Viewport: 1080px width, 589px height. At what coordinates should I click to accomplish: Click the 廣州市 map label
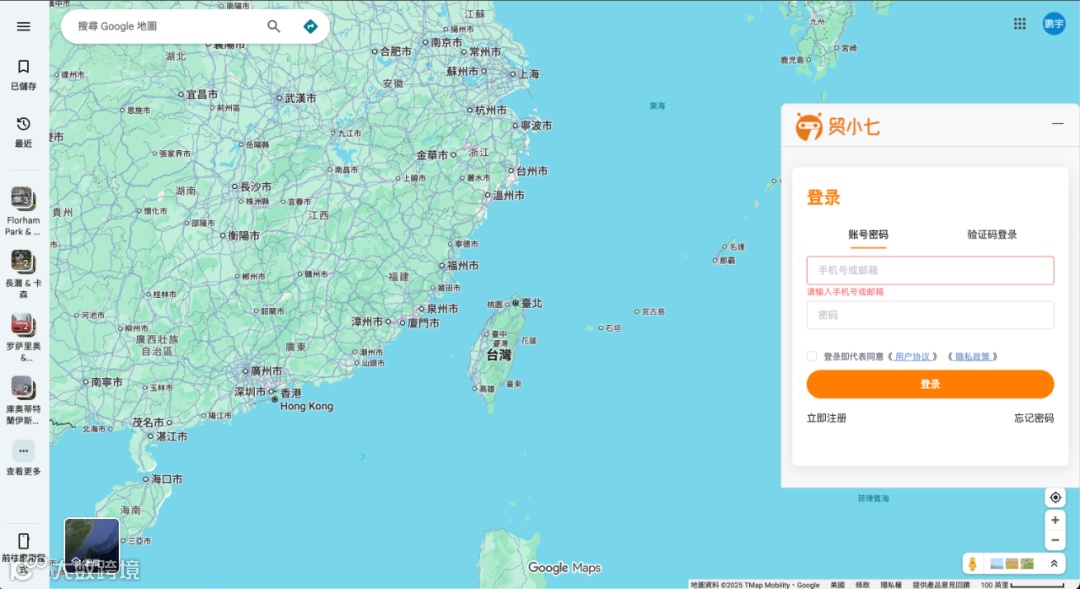tap(267, 371)
